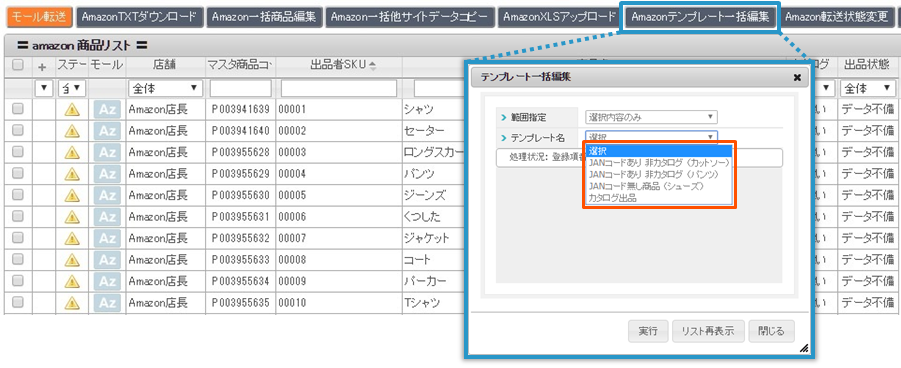Check the row checkbox for SKU 00006
901x368 pixels.
[x=18, y=216]
